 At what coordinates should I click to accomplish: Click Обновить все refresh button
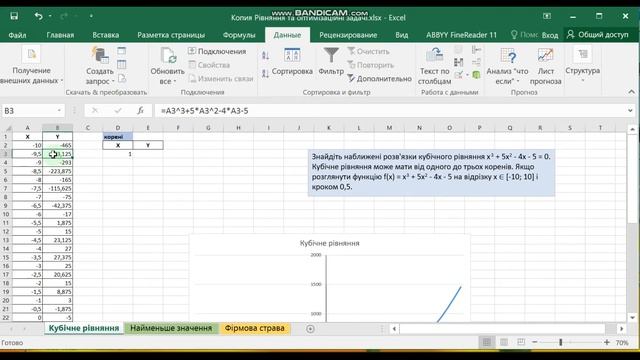(167, 66)
